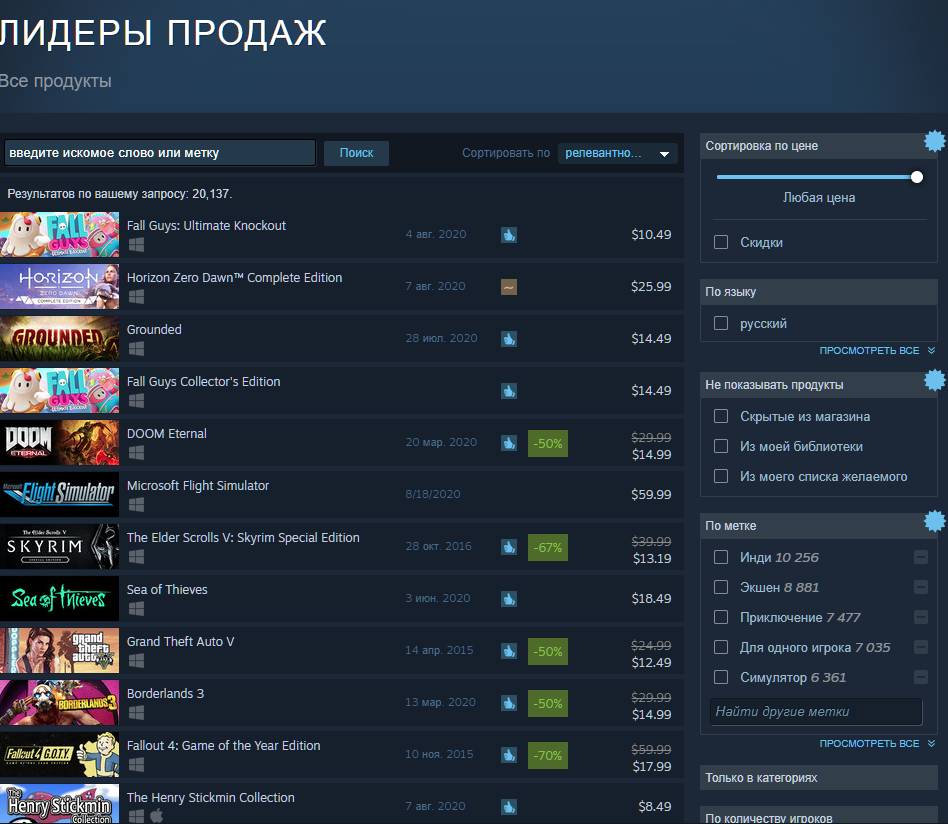Click the Найти другие метки tag search field

(x=816, y=712)
